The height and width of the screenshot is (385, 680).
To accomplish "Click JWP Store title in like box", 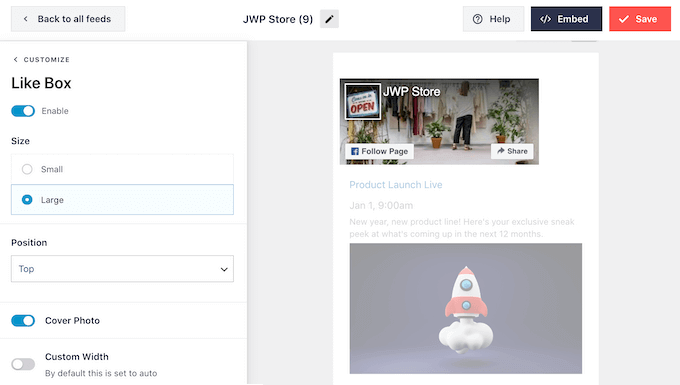I will click(x=411, y=91).
